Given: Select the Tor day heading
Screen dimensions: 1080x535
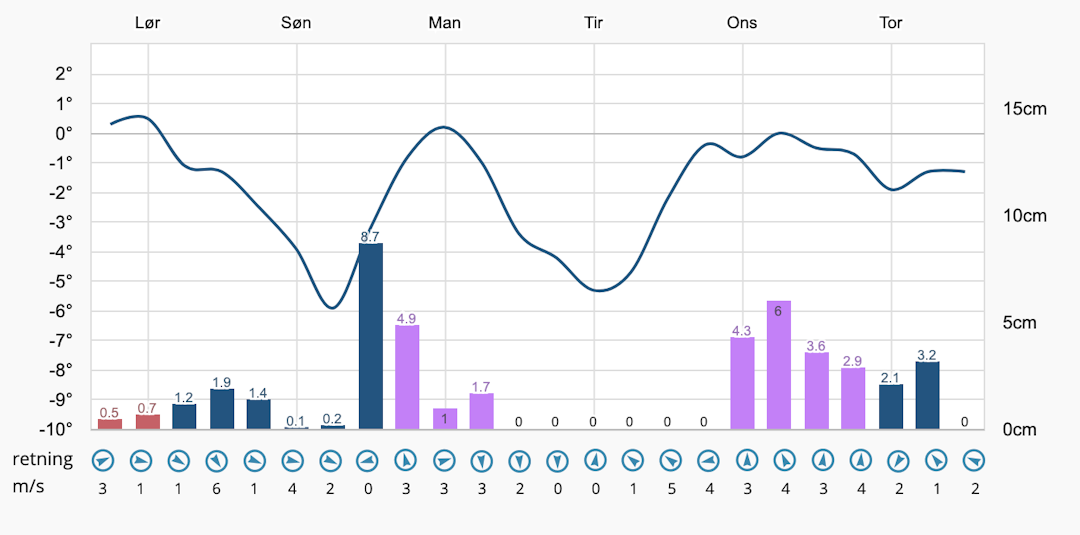Looking at the screenshot, I should tap(890, 22).
